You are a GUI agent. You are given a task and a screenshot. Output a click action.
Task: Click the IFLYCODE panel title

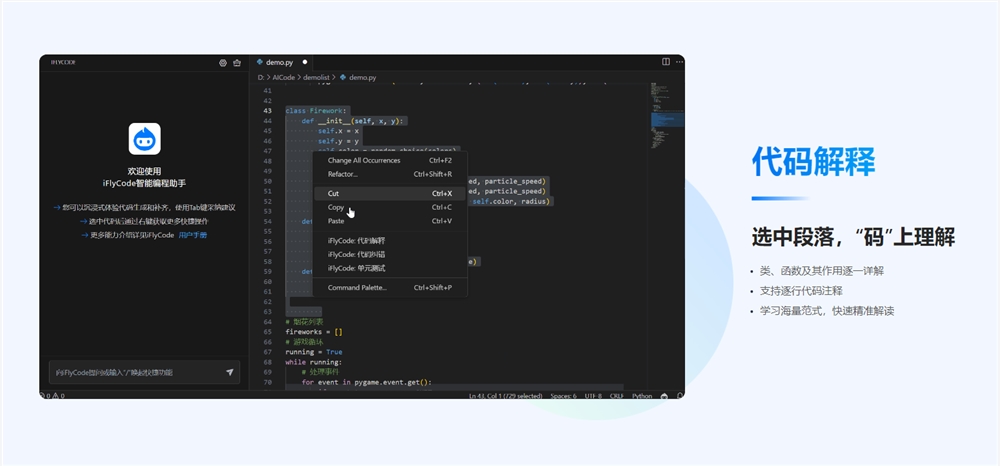pyautogui.click(x=63, y=62)
